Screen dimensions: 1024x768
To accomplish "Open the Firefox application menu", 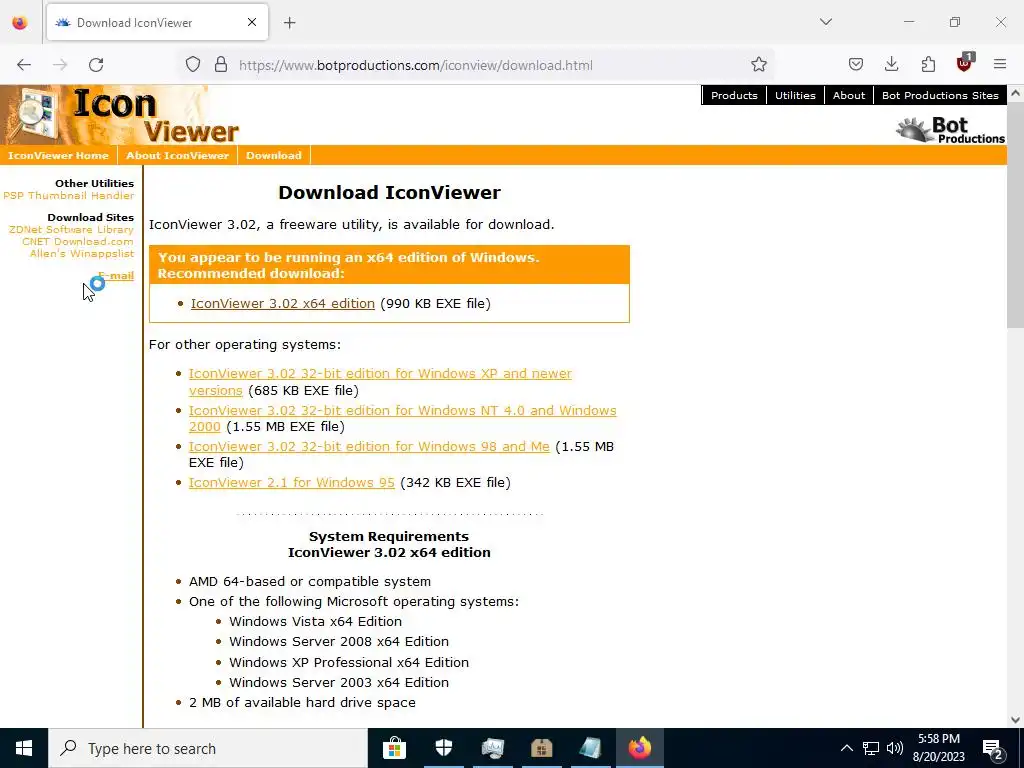I will (1000, 65).
